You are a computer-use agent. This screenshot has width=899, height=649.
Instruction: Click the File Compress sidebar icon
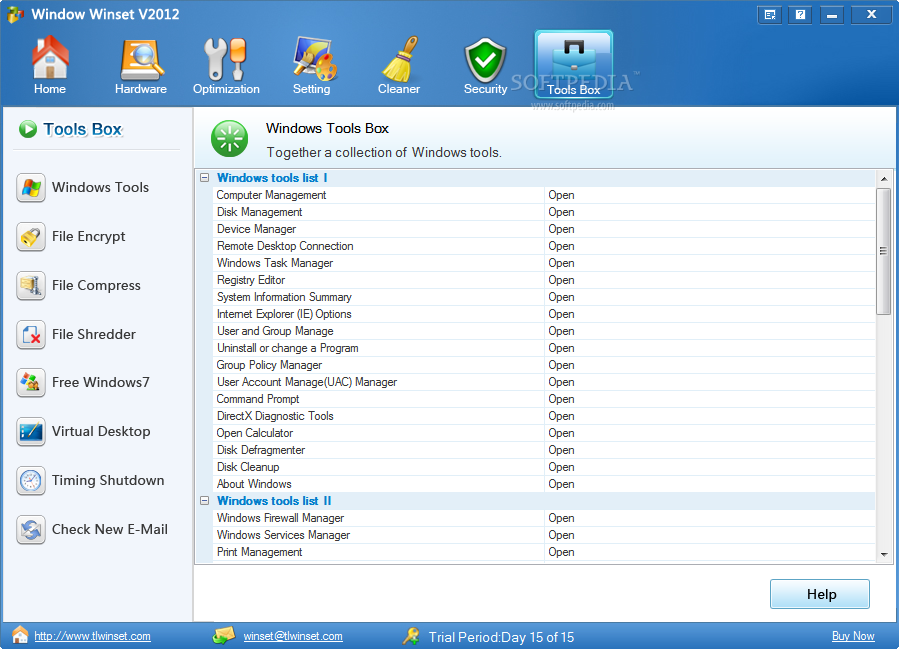(31, 286)
